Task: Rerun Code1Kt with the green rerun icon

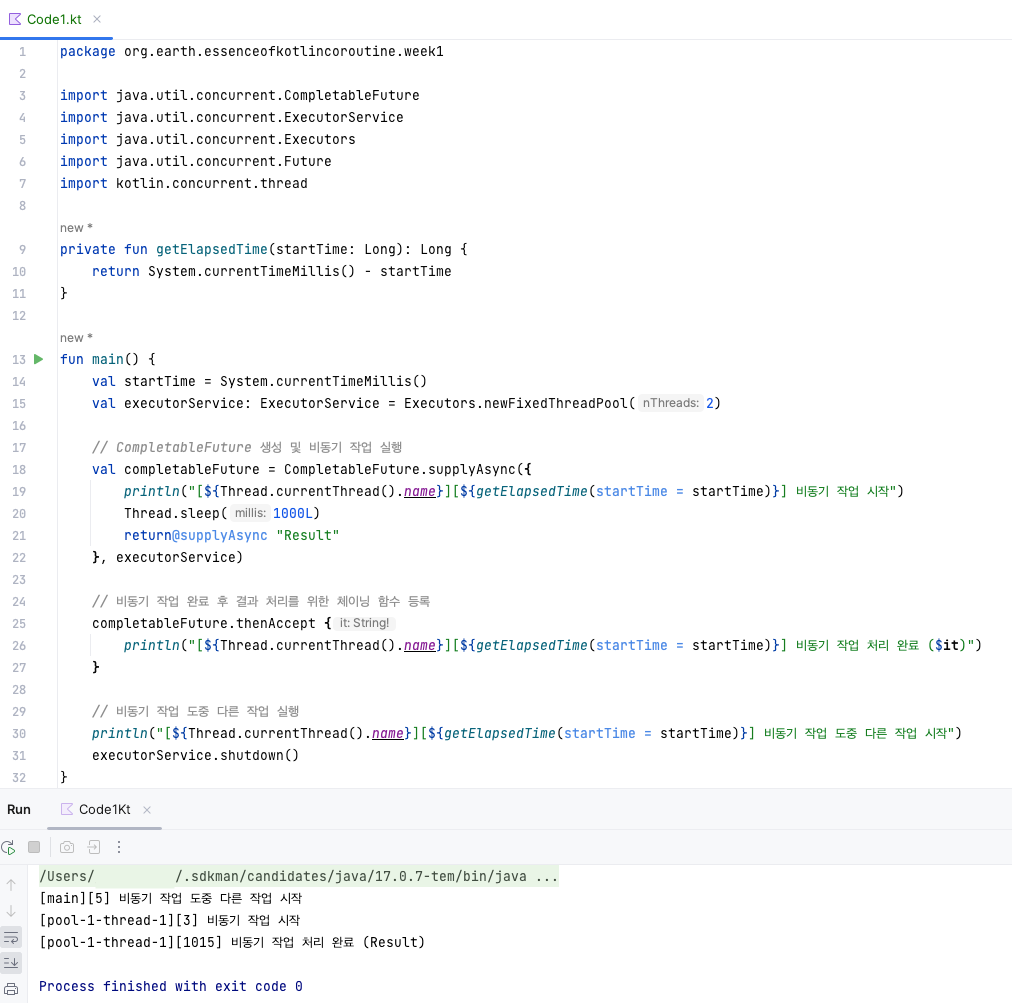Action: click(9, 847)
